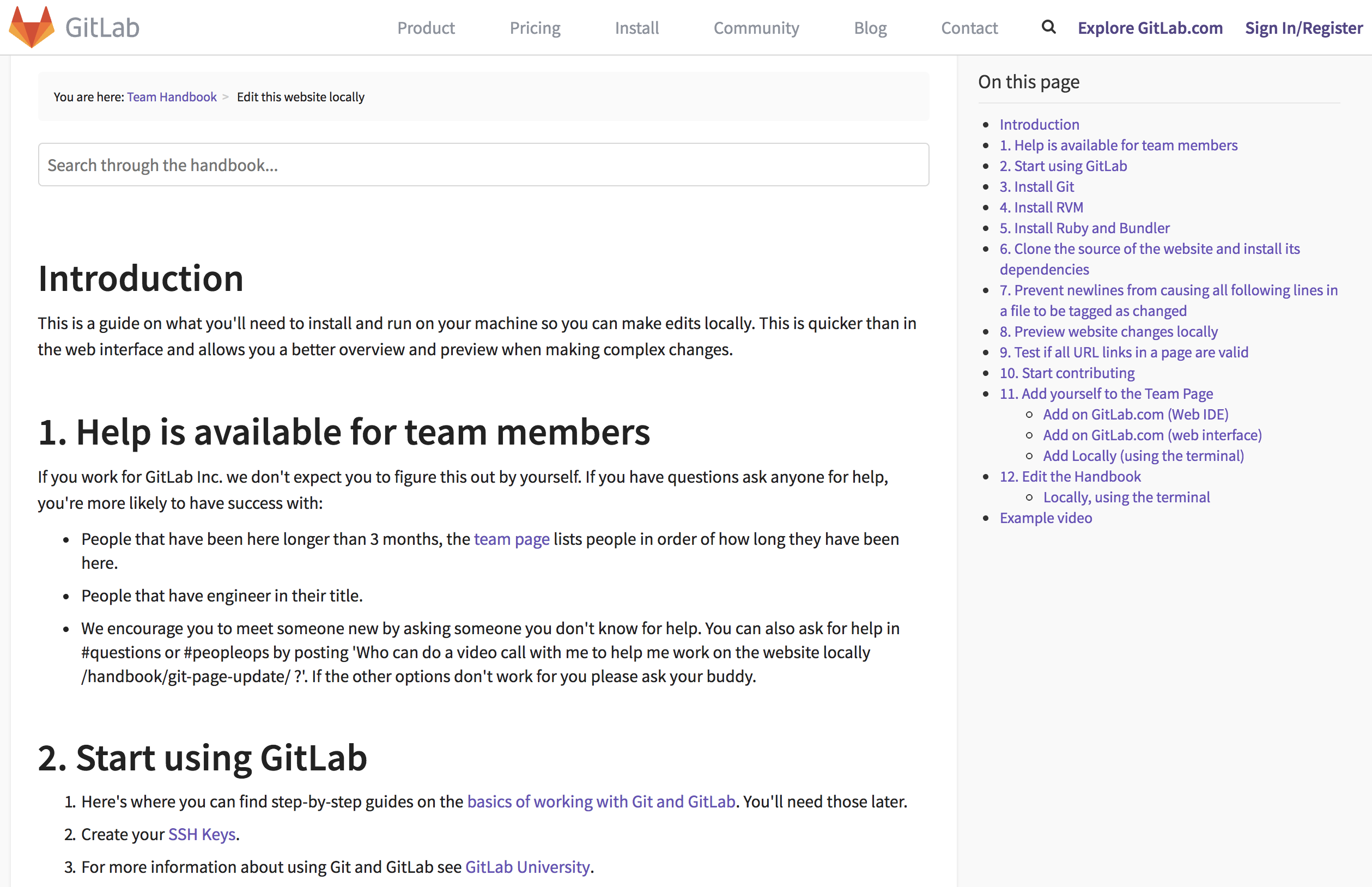Viewport: 1372px width, 887px height.
Task: Click 'People that have engineer in their title.'
Action: coord(222,596)
